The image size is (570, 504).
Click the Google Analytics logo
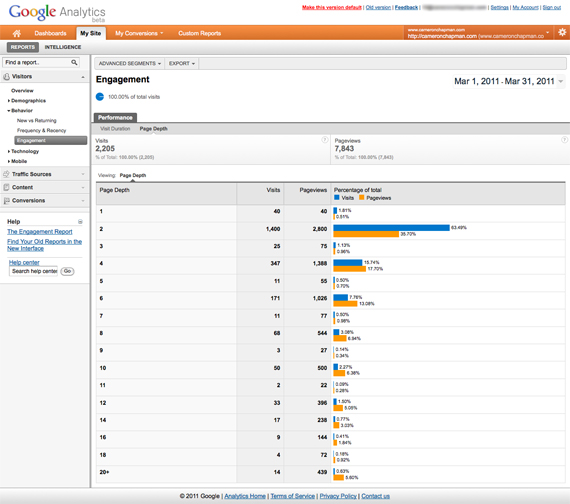pos(57,13)
